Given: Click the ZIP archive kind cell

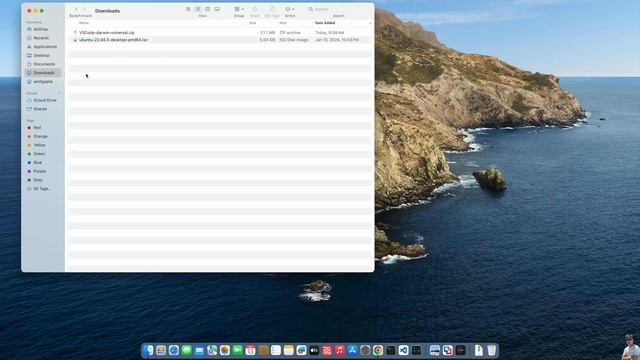Looking at the screenshot, I should 290,32.
